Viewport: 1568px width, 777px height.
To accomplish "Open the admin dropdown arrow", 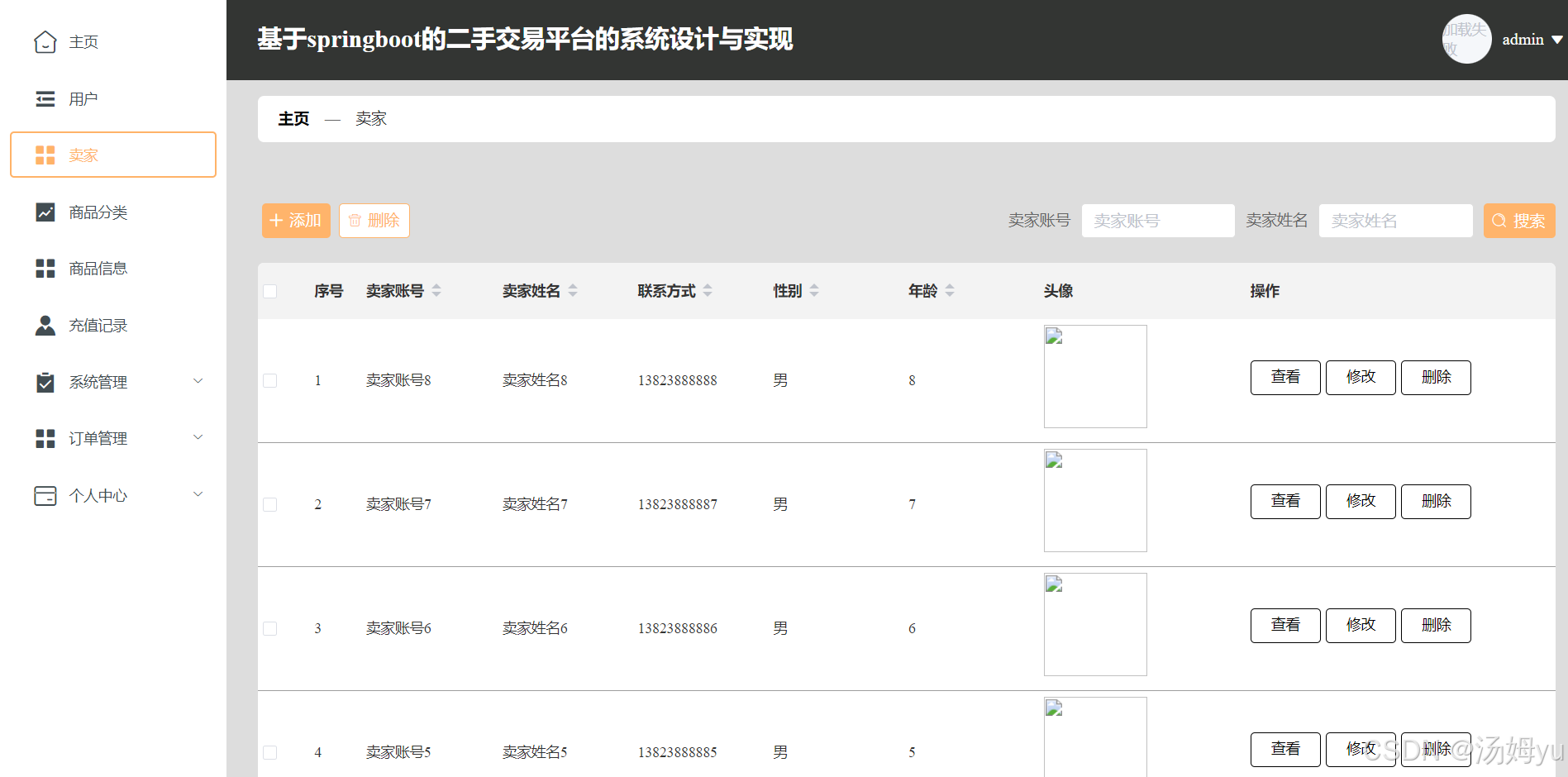I will point(1557,40).
